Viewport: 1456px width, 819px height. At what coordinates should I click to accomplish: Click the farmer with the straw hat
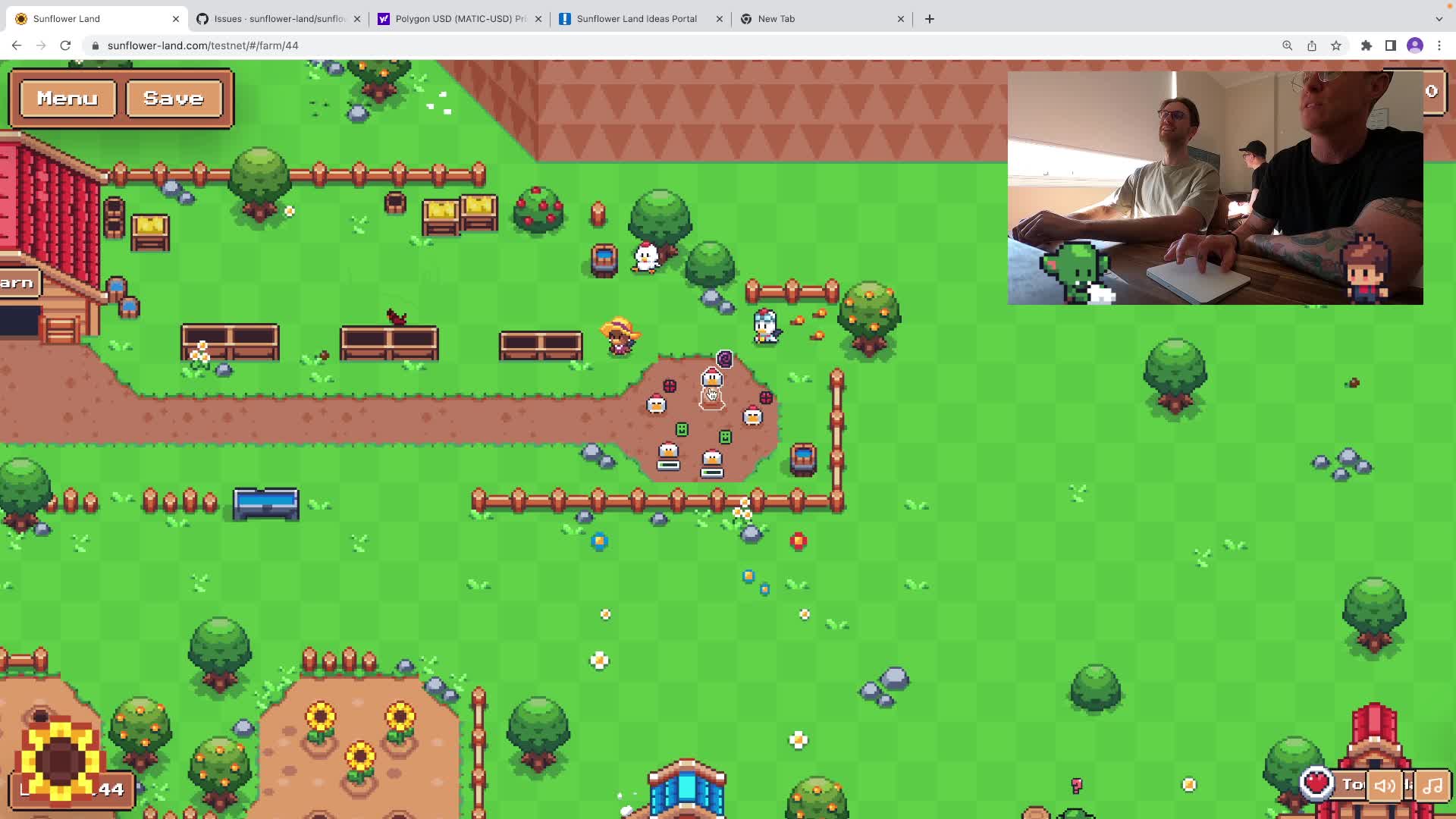point(620,336)
